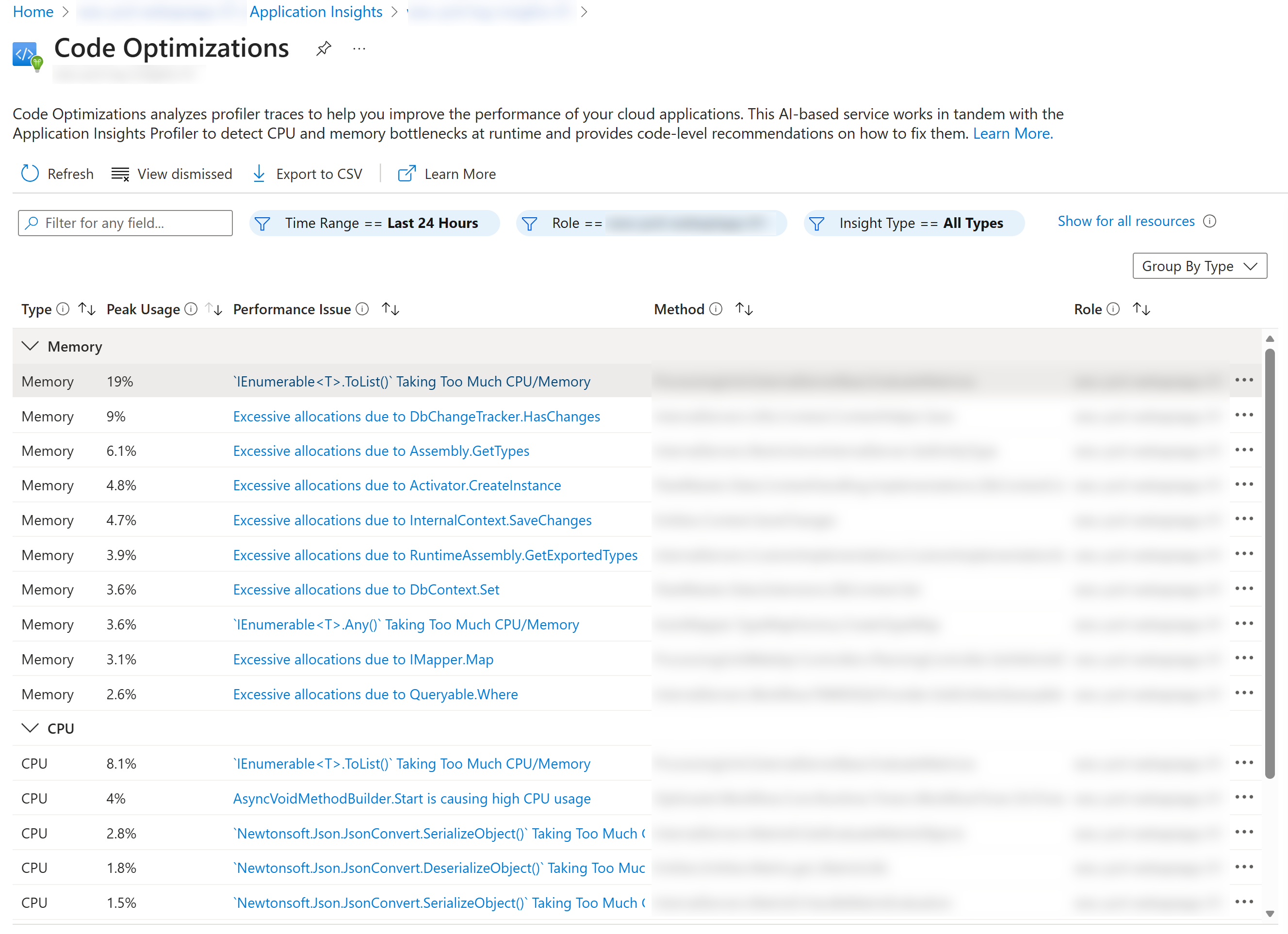Open row menu for Activator.CreateInstance insight
This screenshot has height=934, width=1288.
1244,484
